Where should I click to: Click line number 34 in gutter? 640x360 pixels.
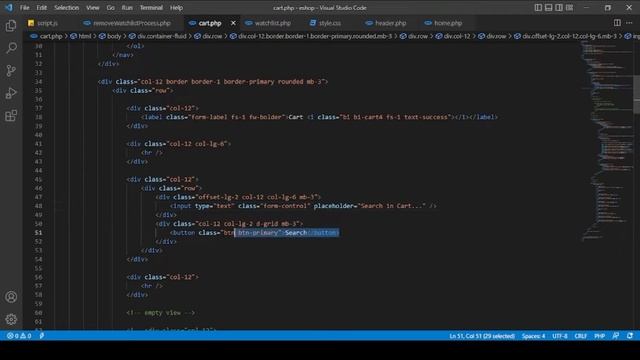38,82
